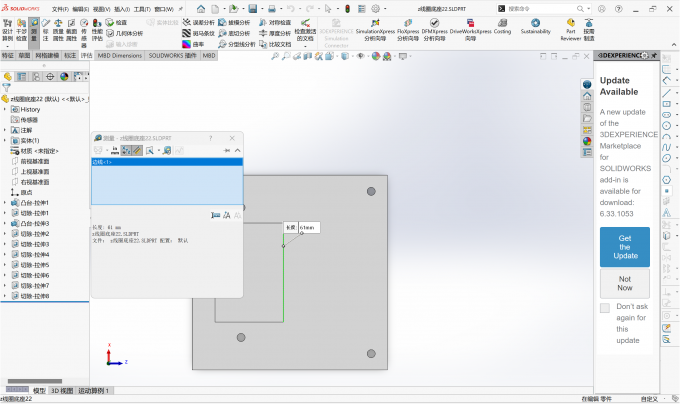Collapse the ribbon with the caret arrow
680x404 pixels.
(x=674, y=45)
